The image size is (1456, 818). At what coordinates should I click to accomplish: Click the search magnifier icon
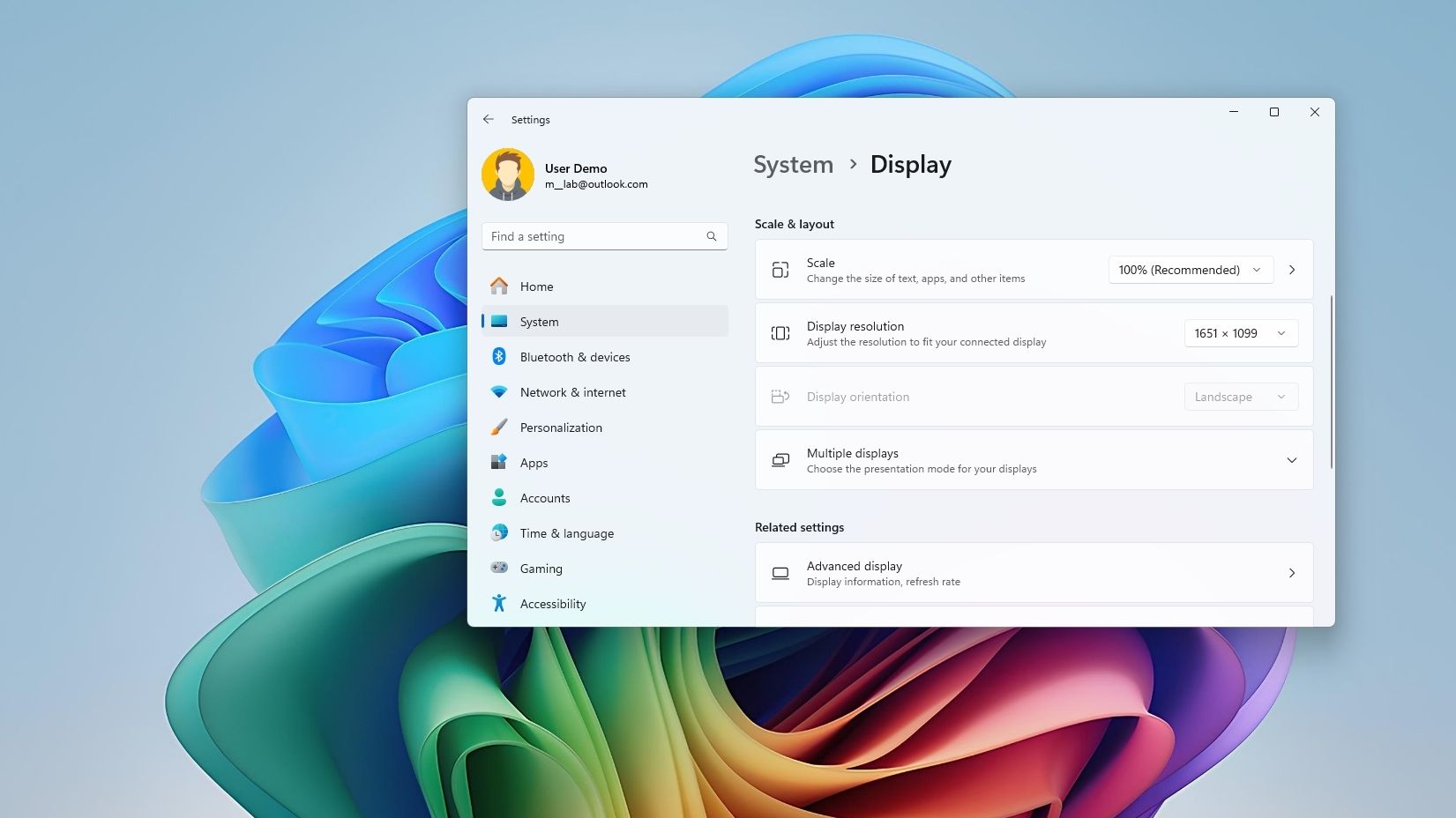tap(711, 236)
